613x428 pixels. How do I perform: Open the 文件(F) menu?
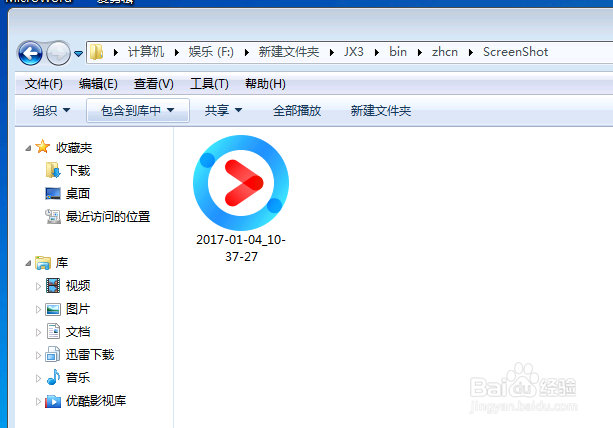click(x=43, y=84)
